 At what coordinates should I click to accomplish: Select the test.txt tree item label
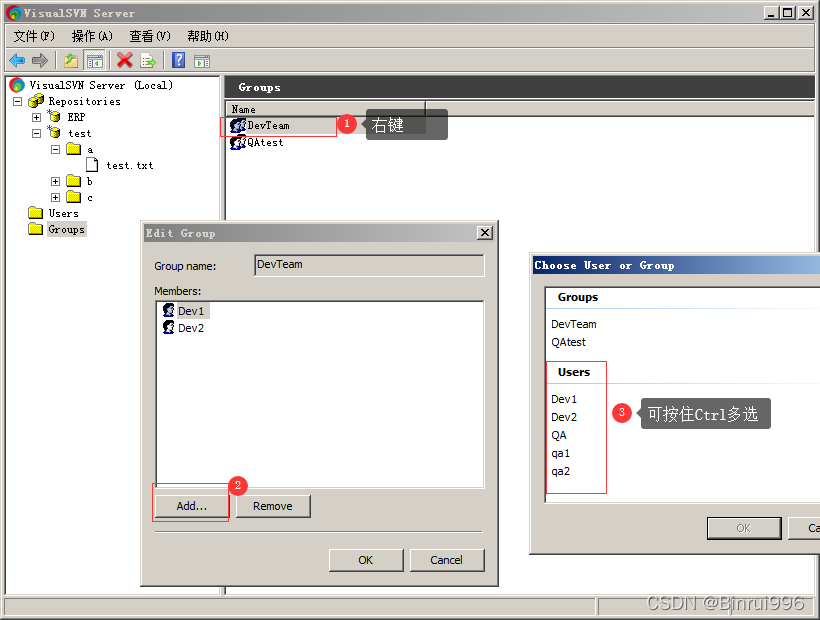(130, 165)
